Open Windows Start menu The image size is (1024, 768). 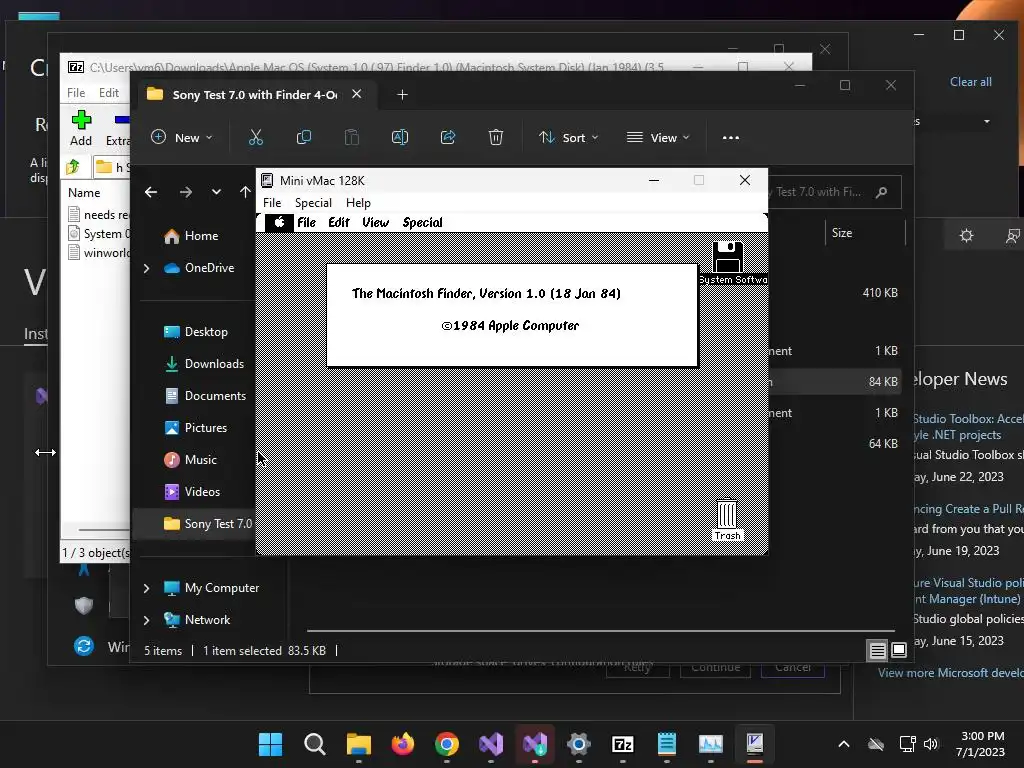pos(270,744)
